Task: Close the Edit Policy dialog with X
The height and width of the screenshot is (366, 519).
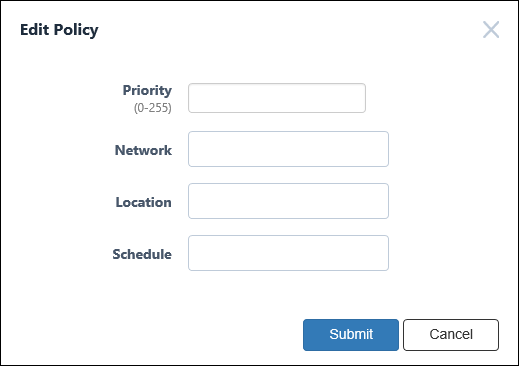Action: [x=491, y=30]
